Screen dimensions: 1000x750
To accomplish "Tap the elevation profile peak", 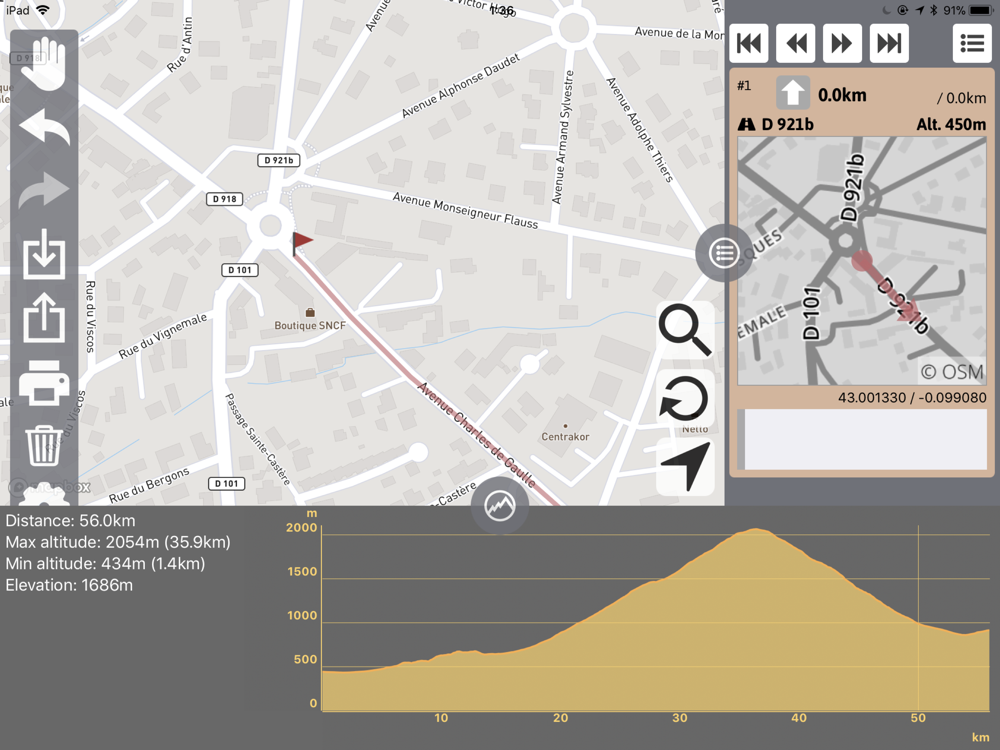I will point(756,531).
